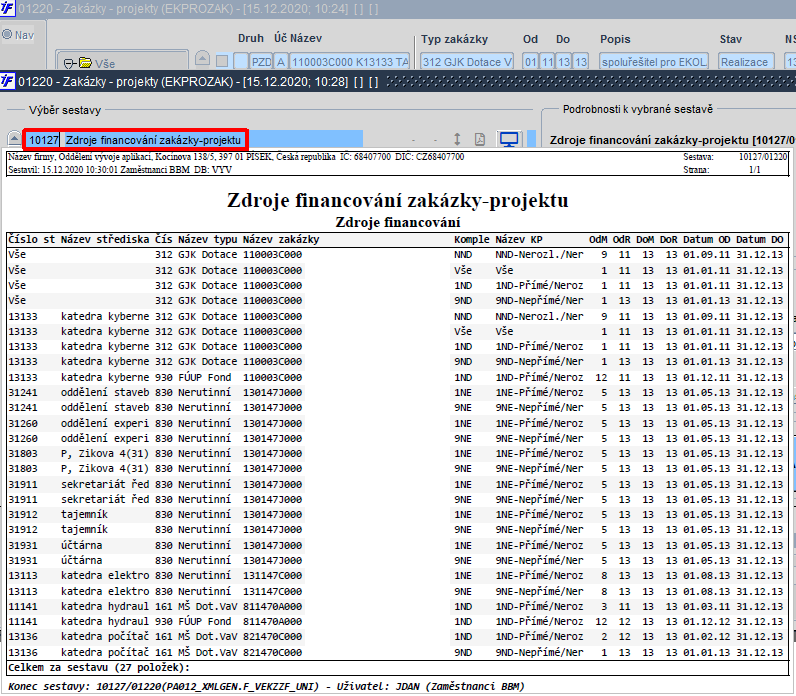Select the Vše tree item
796x696 pixels.
103,62
